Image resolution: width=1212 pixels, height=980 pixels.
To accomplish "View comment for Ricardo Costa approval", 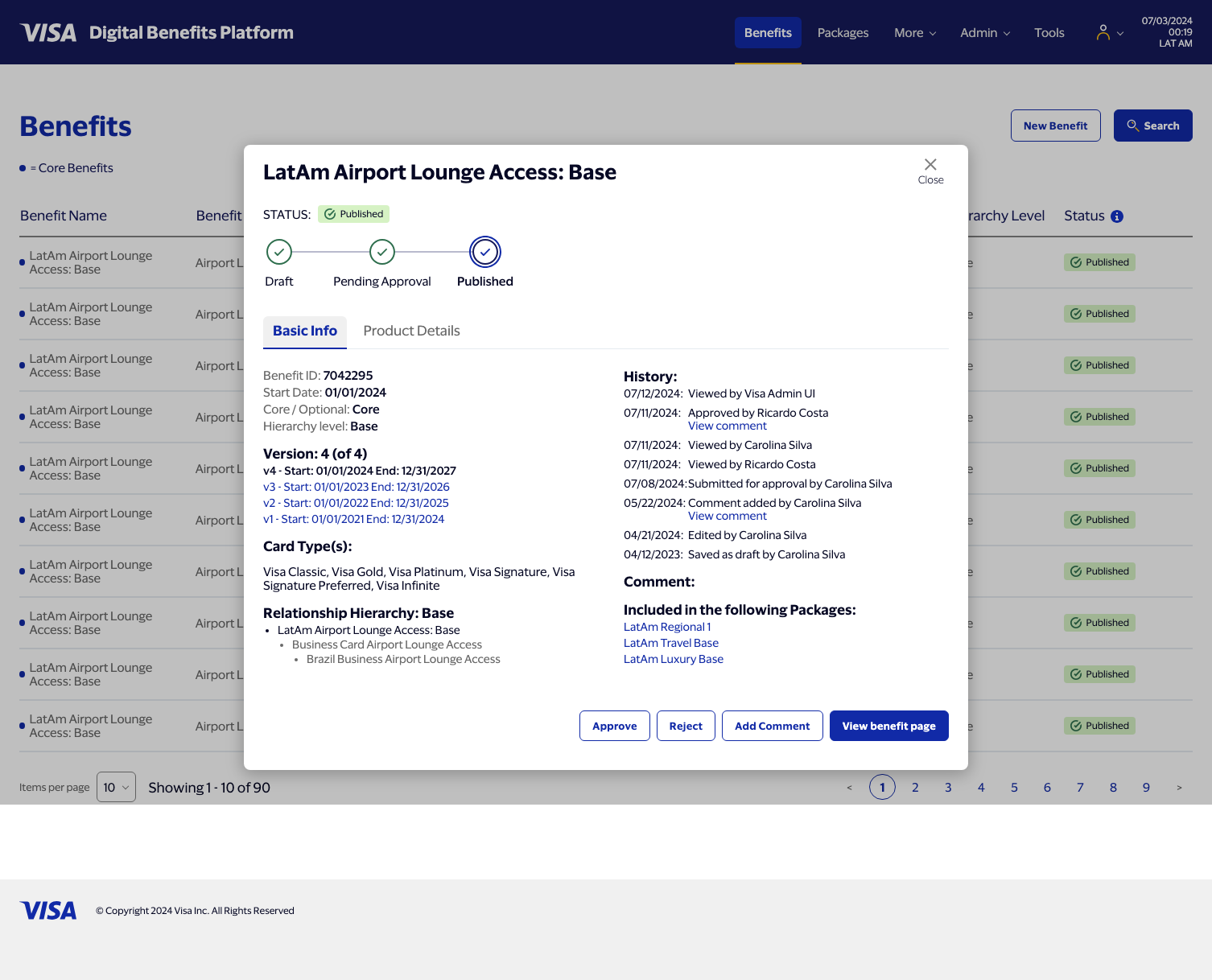I will 727,426.
